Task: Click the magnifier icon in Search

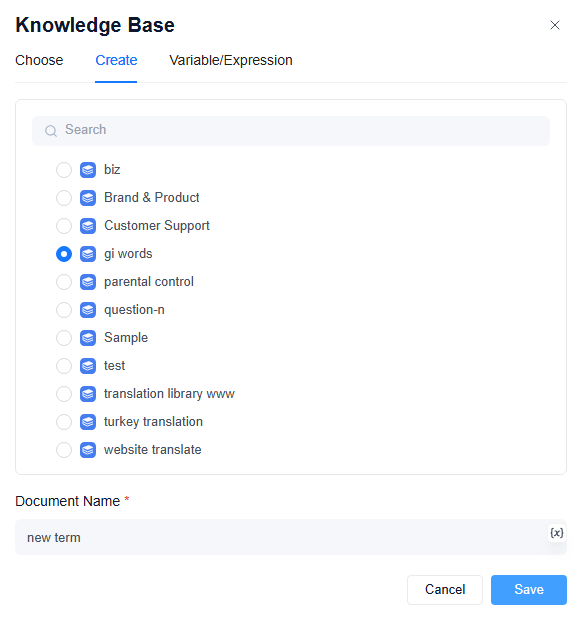Action: [x=51, y=131]
